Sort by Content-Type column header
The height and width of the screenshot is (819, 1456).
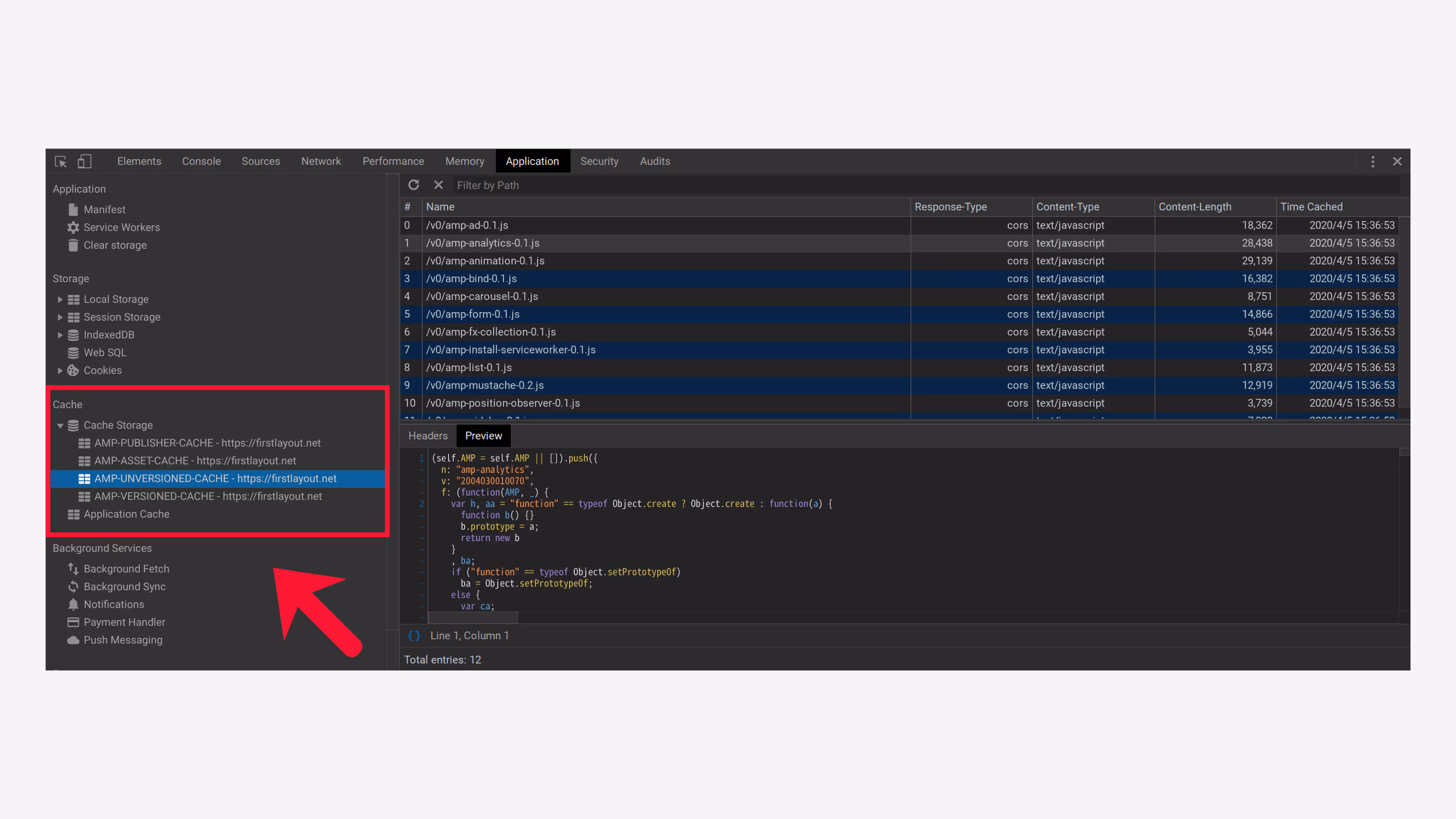(1094, 207)
